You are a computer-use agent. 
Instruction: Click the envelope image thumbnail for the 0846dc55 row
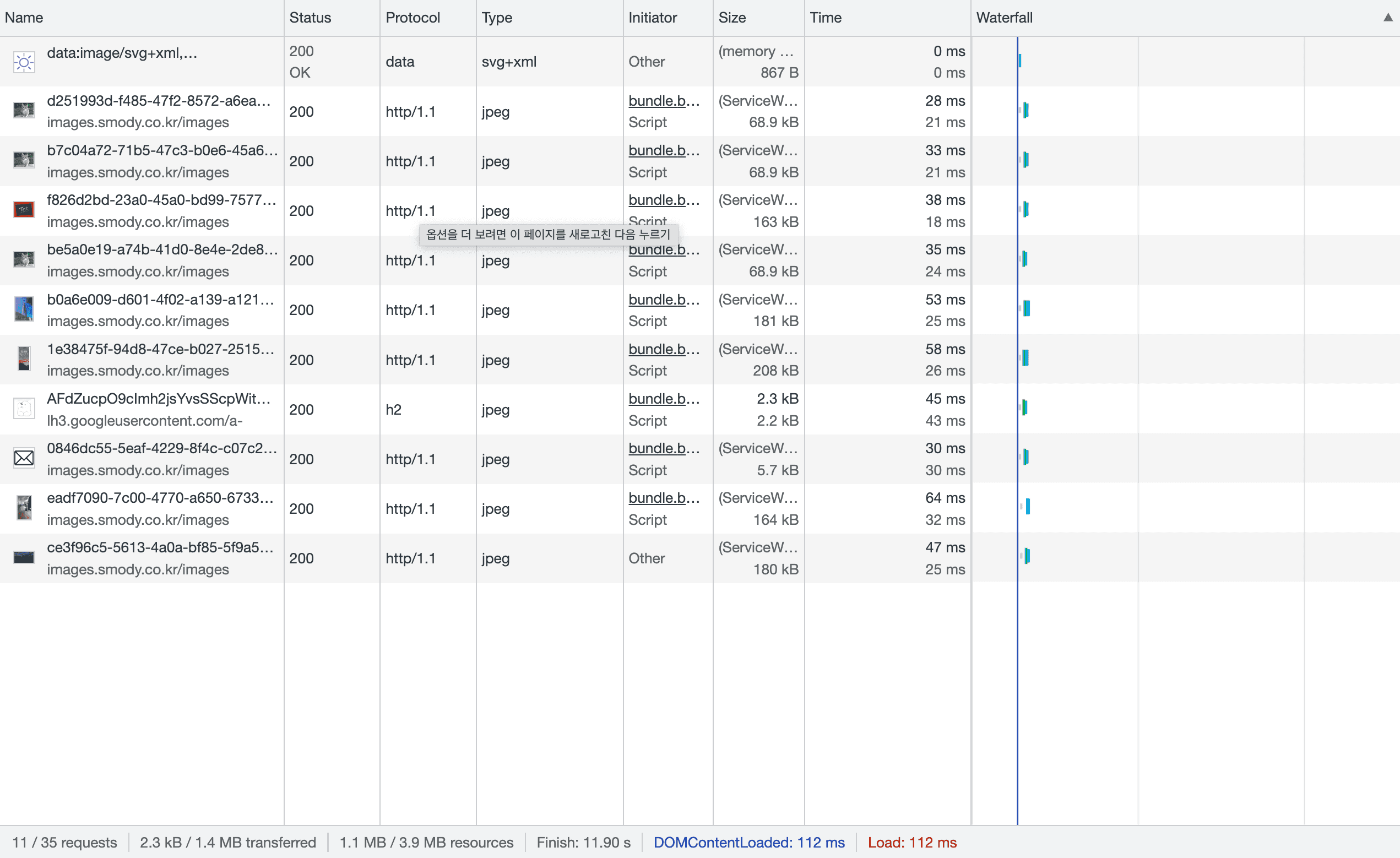(24, 459)
